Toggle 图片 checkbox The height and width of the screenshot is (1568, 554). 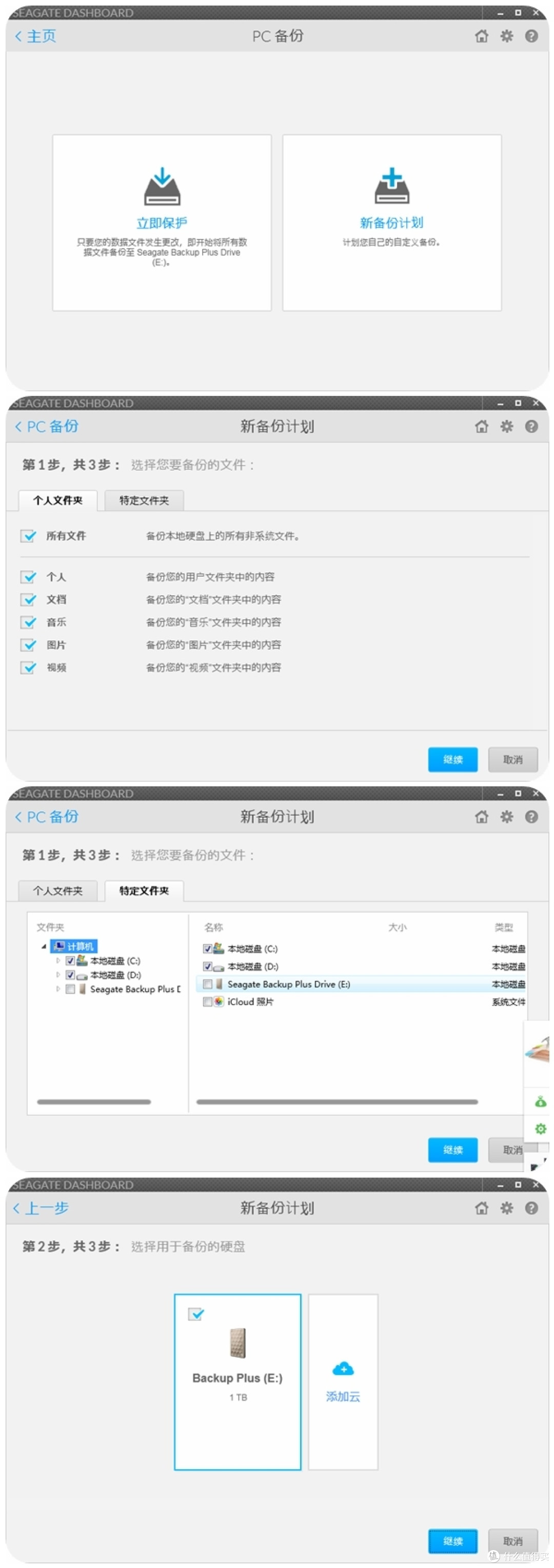click(29, 645)
